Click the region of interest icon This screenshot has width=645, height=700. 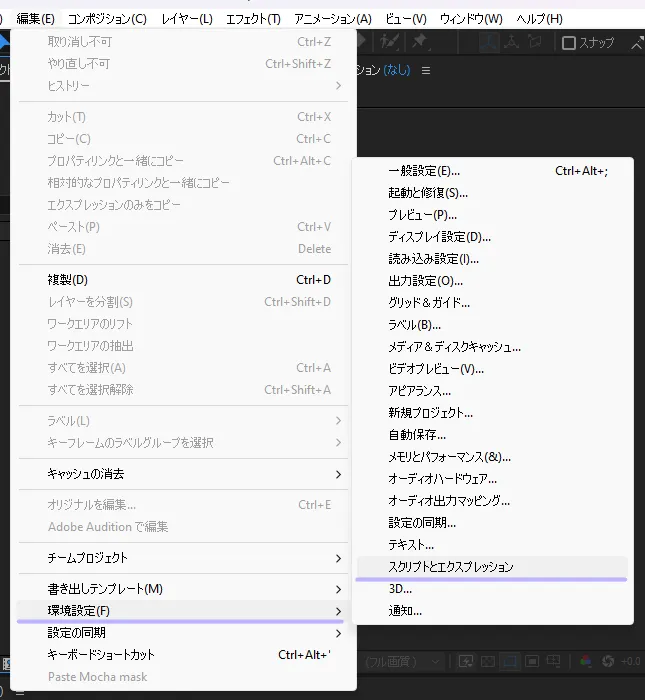pyautogui.click(x=532, y=661)
